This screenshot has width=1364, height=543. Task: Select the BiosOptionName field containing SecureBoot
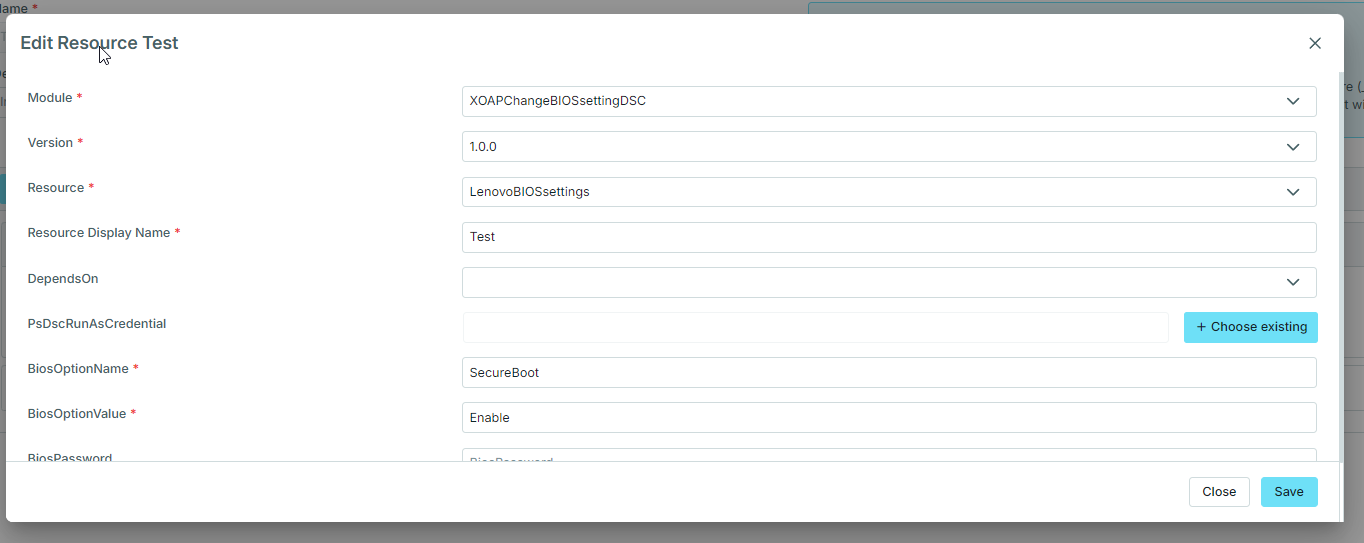click(888, 372)
